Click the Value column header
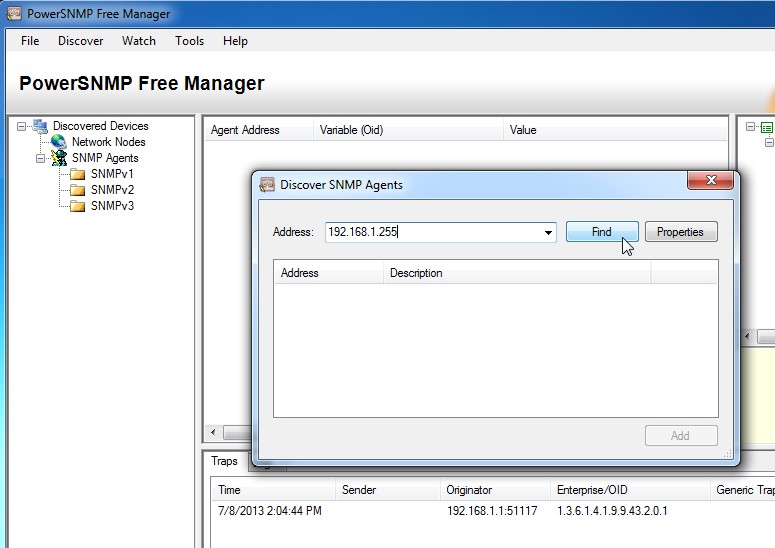This screenshot has width=775, height=548. 615,130
